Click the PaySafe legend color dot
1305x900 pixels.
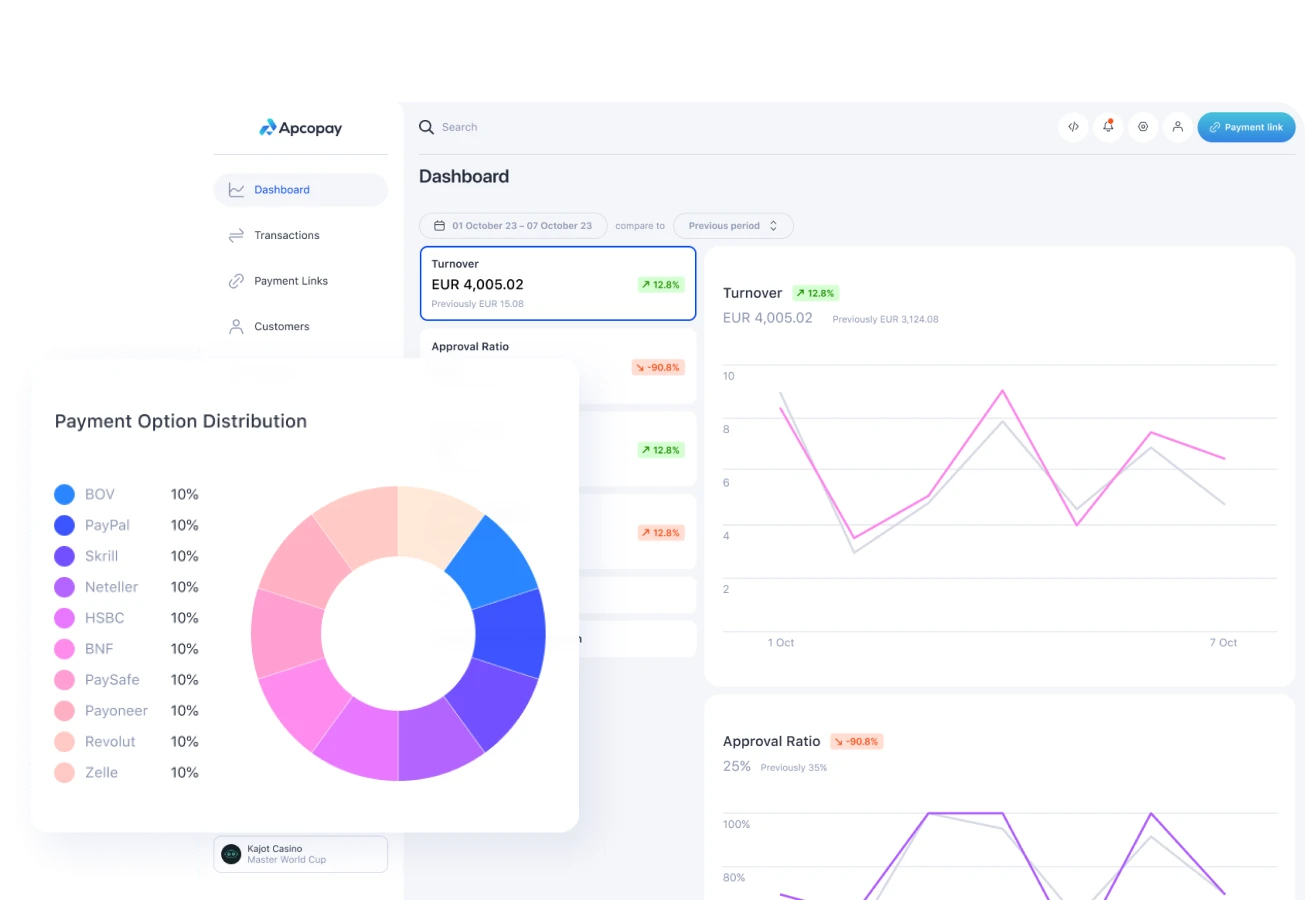pos(64,680)
